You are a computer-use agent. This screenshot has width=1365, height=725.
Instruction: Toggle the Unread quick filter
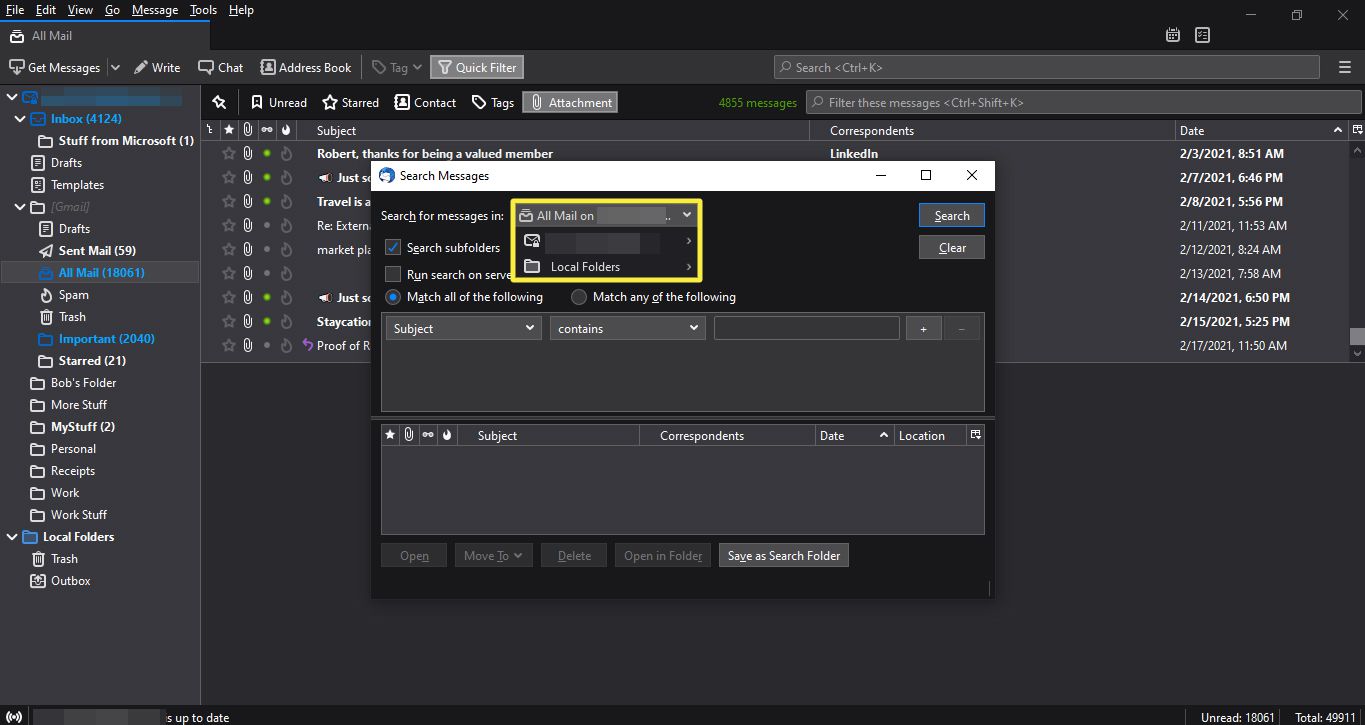pos(278,102)
